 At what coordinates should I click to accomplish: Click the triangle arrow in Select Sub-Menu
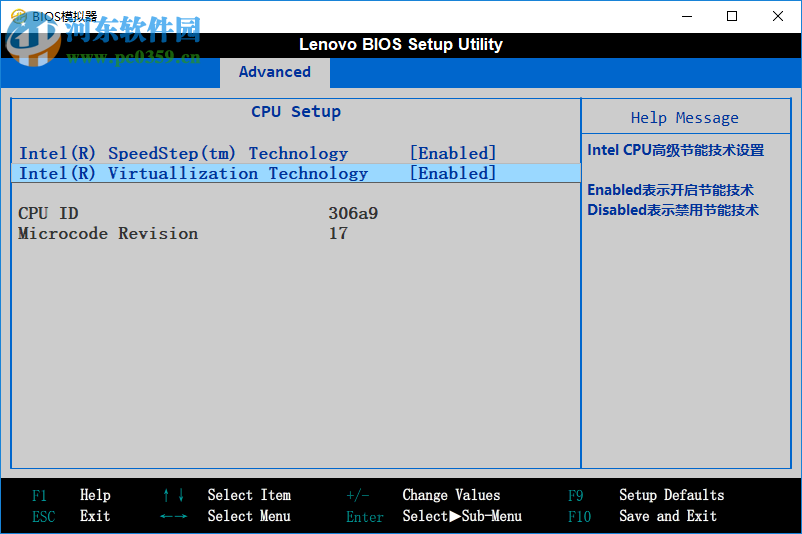pos(455,517)
